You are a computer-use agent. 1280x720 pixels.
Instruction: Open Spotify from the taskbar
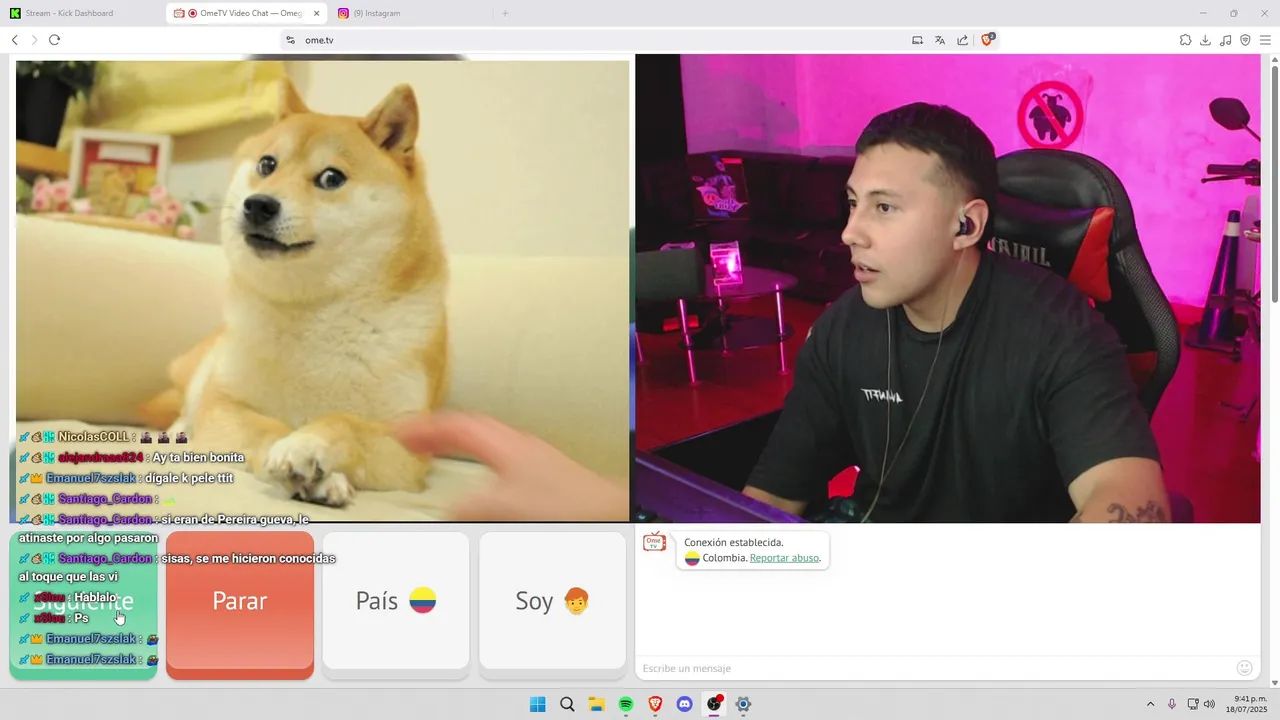[x=626, y=704]
